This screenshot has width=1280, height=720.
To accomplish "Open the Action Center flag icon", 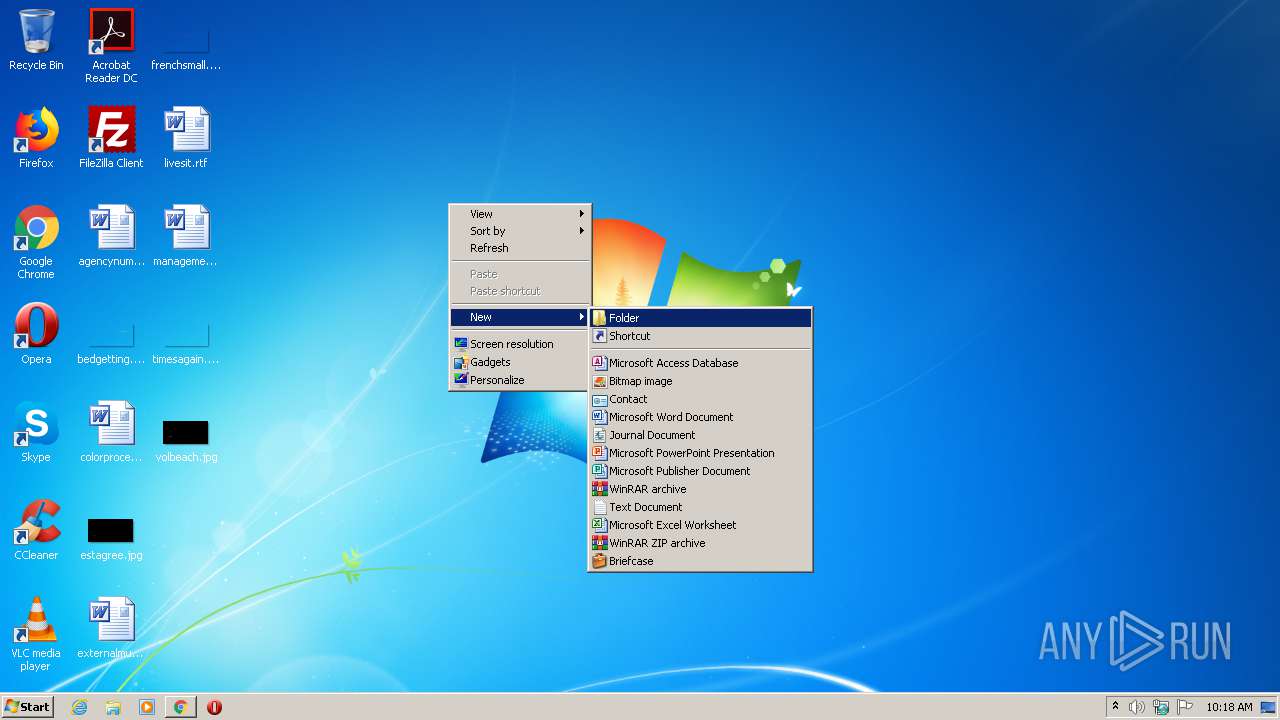I will 1185,707.
